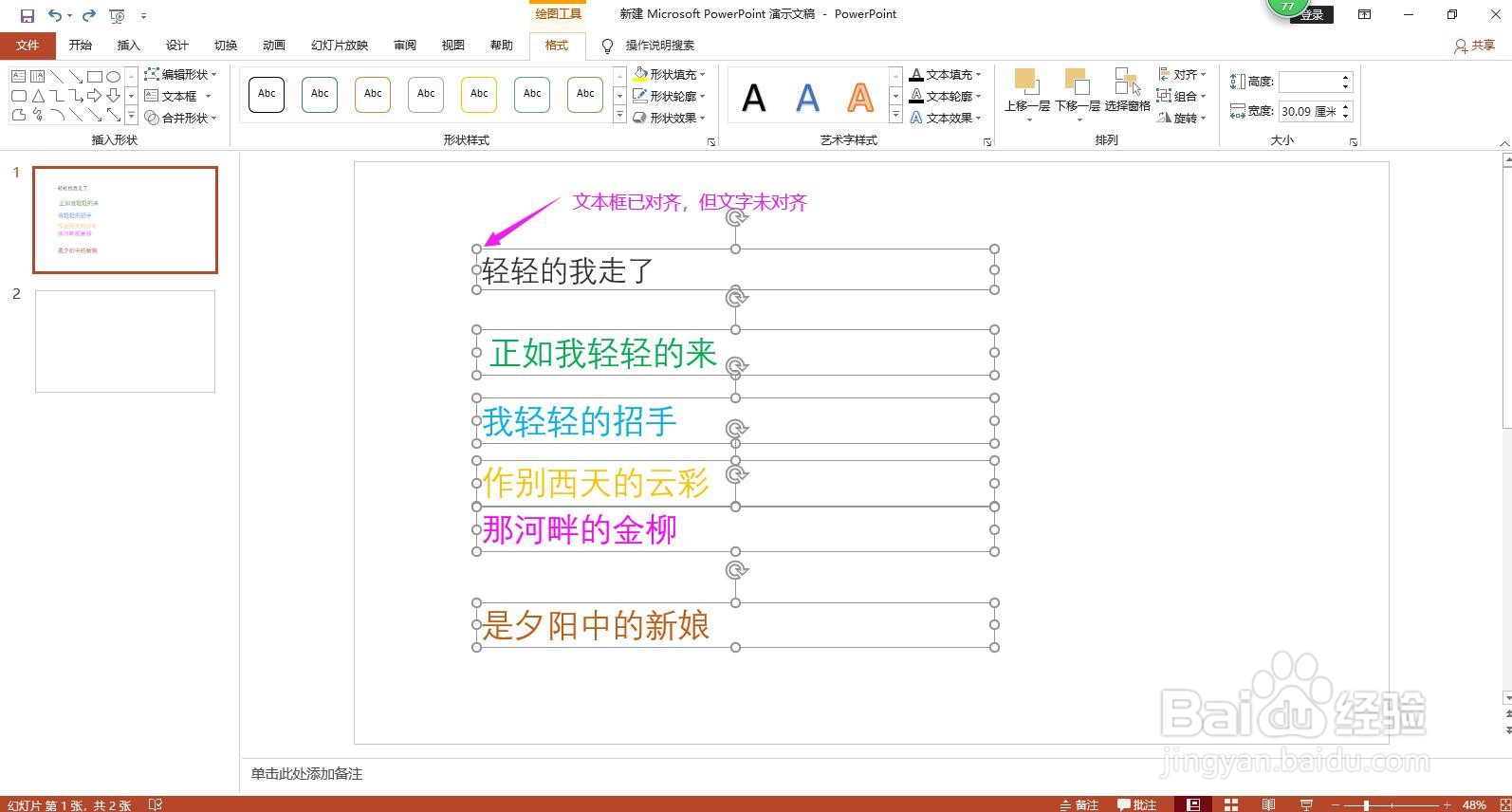Open the 选择窗格 selection pane
Screen dimensions: 1512x812
(x=1127, y=91)
